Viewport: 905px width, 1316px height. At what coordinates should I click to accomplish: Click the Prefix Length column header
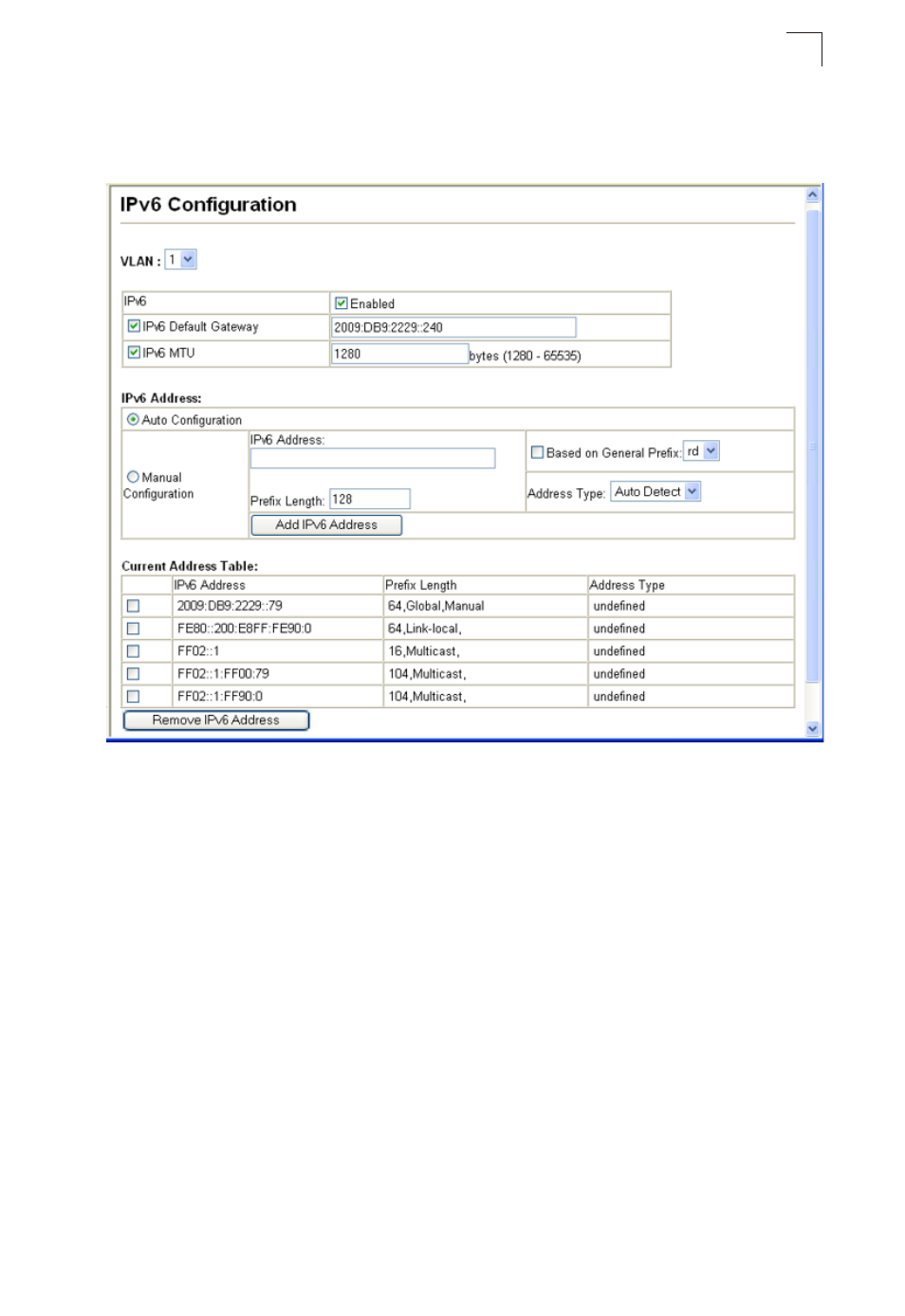point(485,585)
